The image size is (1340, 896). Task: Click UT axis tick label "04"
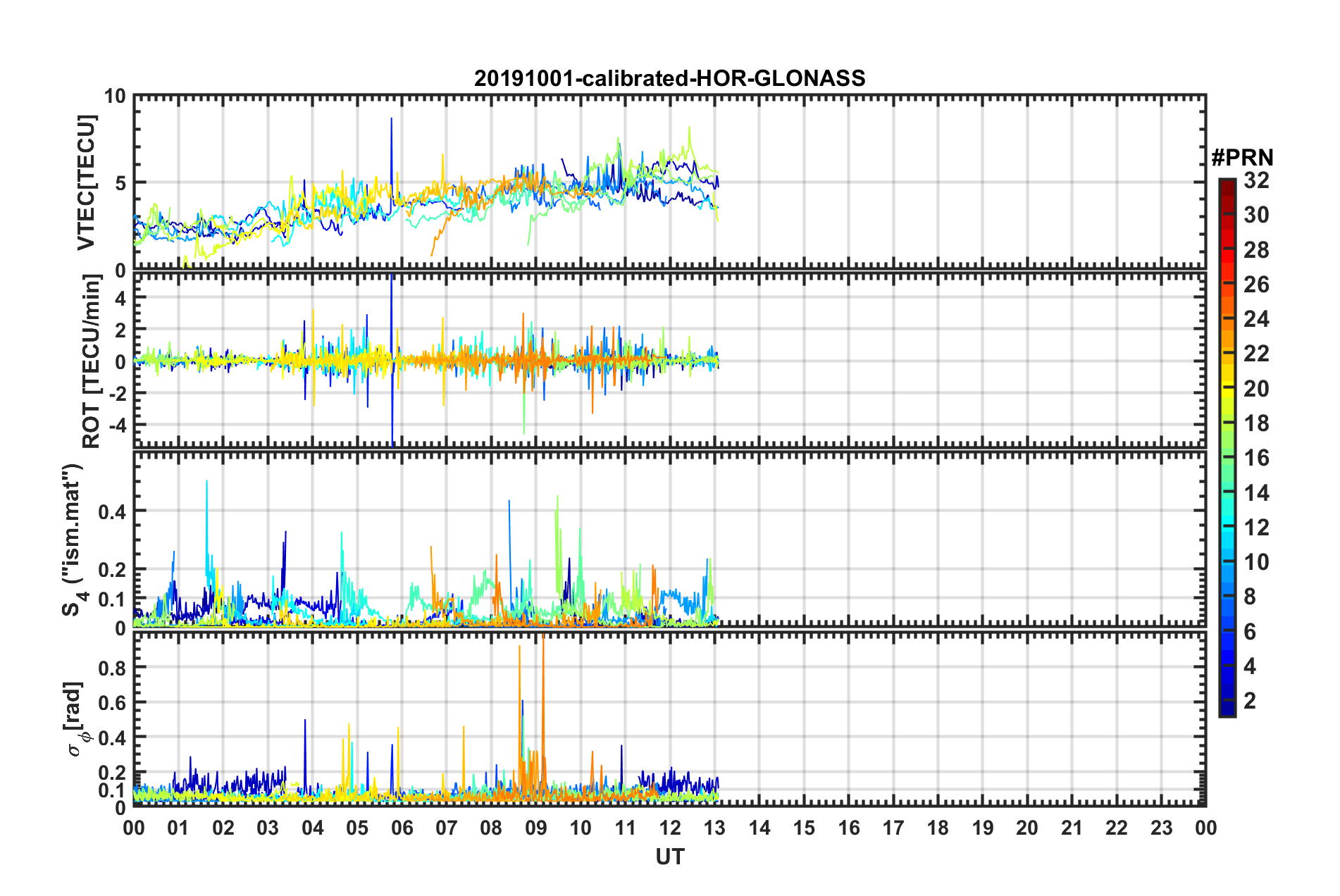[x=313, y=828]
